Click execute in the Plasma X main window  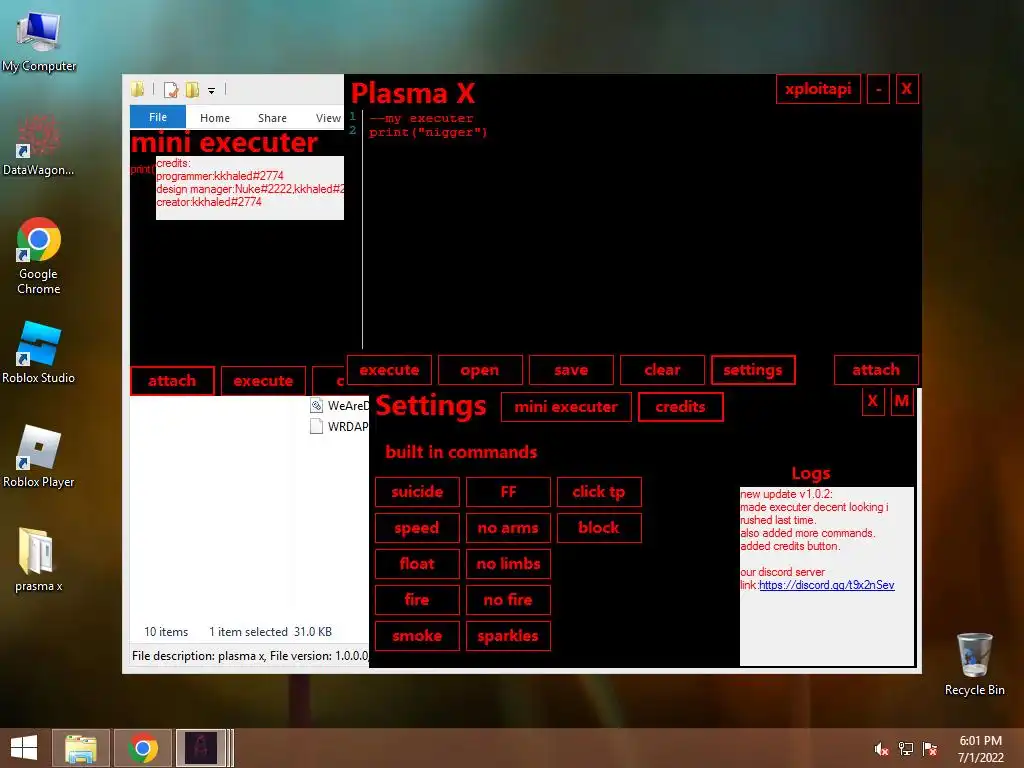tap(389, 370)
